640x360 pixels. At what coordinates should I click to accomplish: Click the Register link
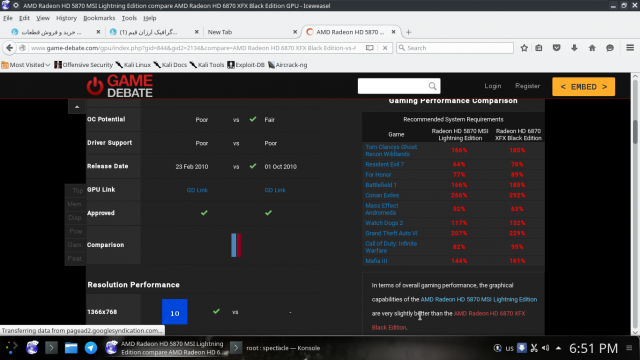point(527,86)
